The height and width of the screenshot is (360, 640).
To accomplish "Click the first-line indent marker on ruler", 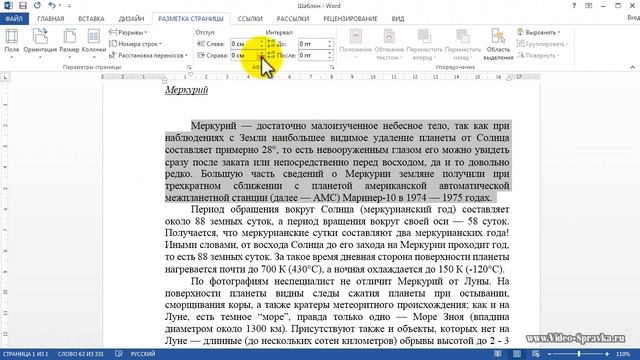I will coord(191,75).
